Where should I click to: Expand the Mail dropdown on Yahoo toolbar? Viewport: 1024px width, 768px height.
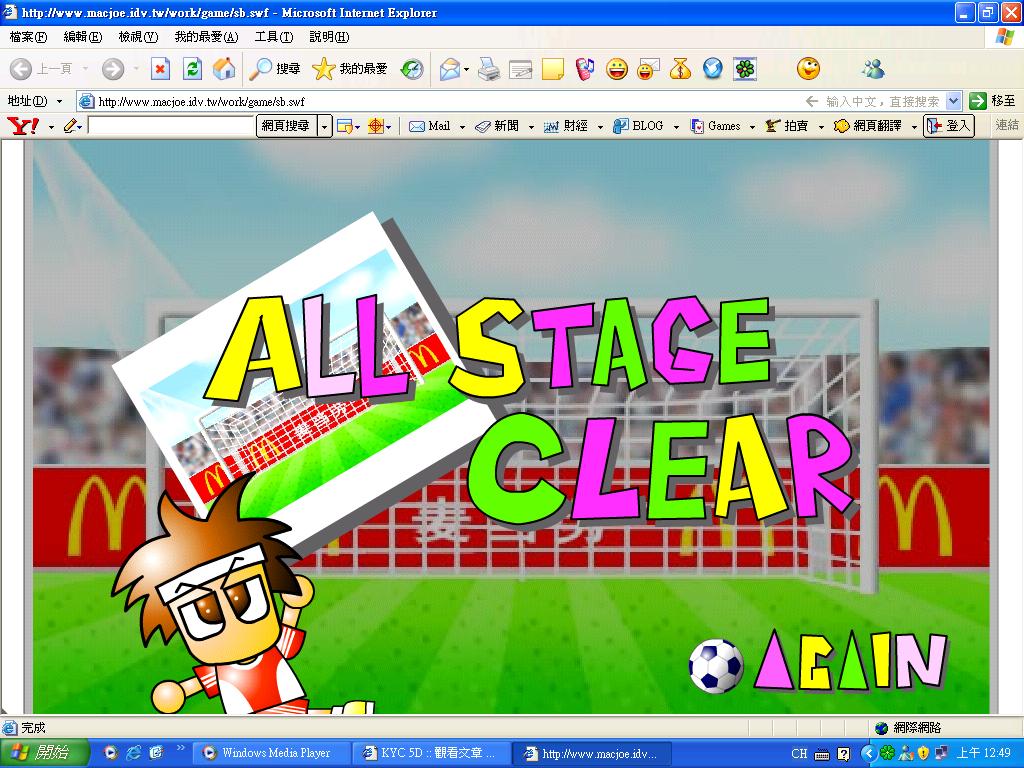coord(462,127)
